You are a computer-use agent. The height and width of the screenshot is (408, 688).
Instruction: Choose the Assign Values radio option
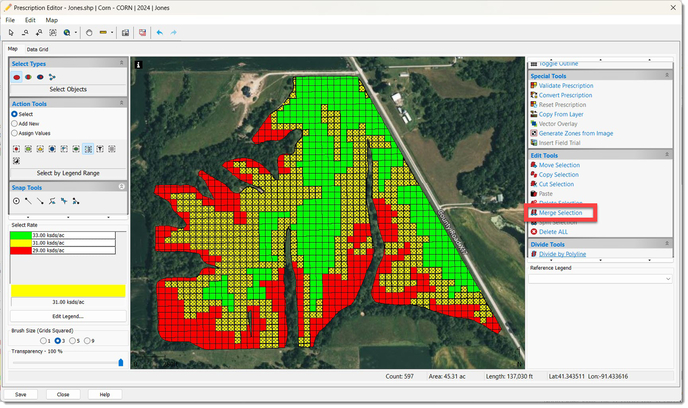click(14, 132)
